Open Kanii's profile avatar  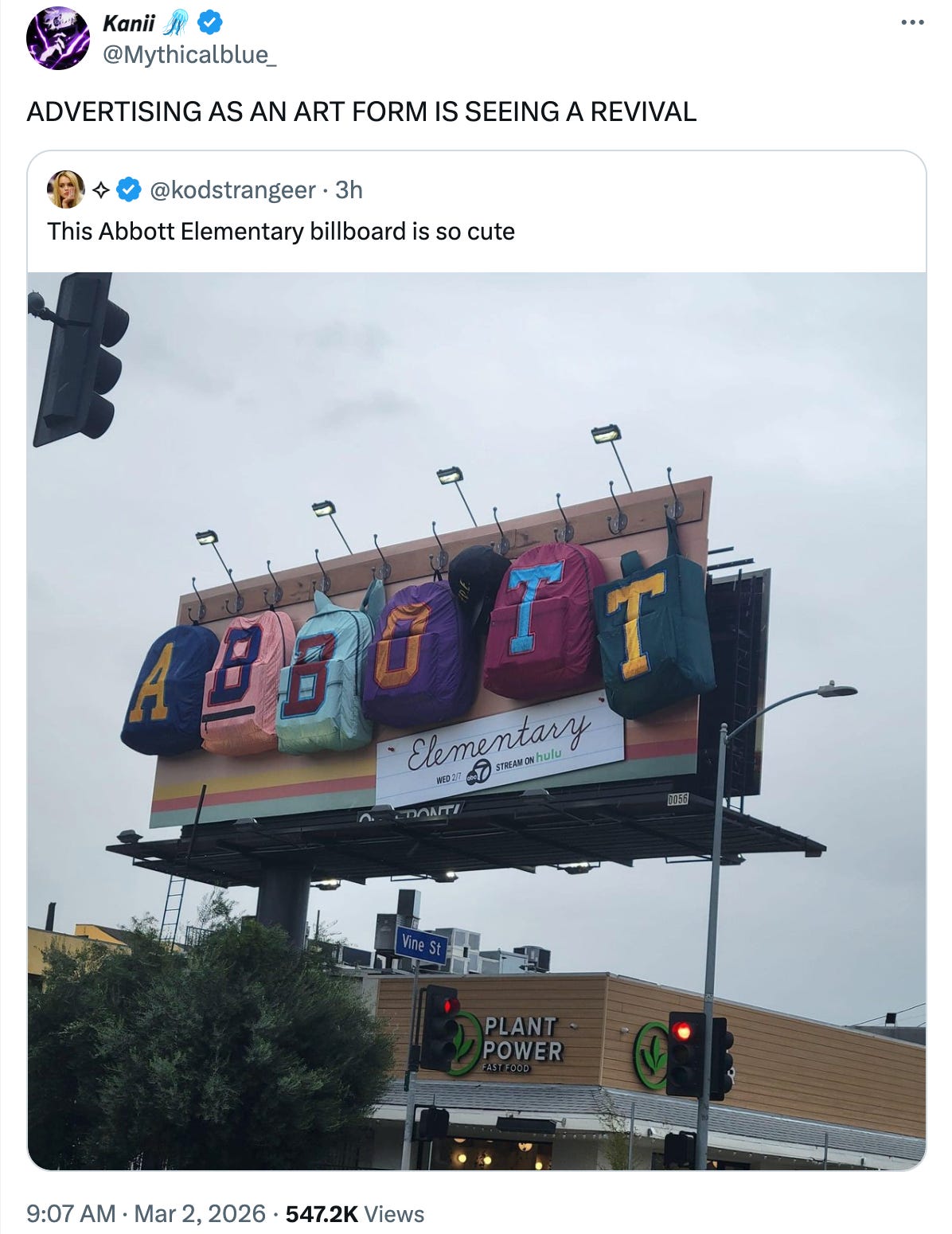[58, 38]
